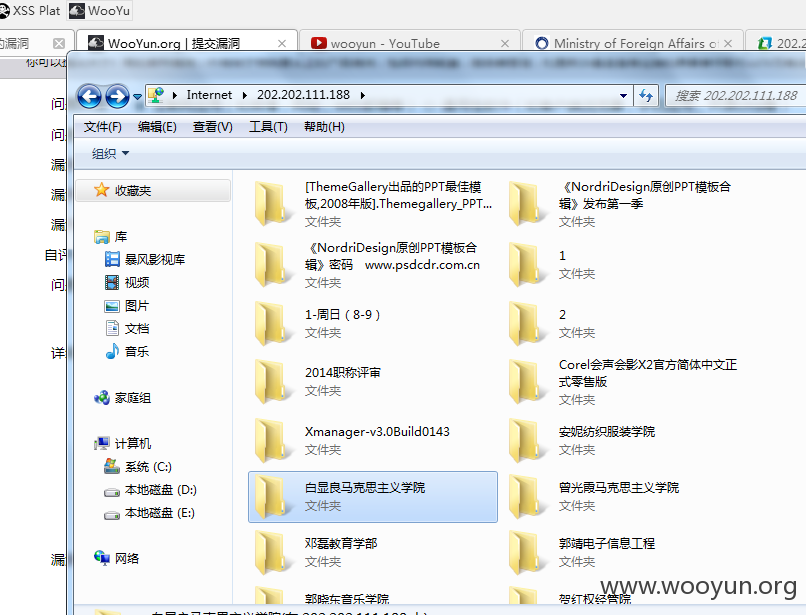806x615 pixels.
Task: Open the 帮助(H) menu
Action: coord(324,127)
